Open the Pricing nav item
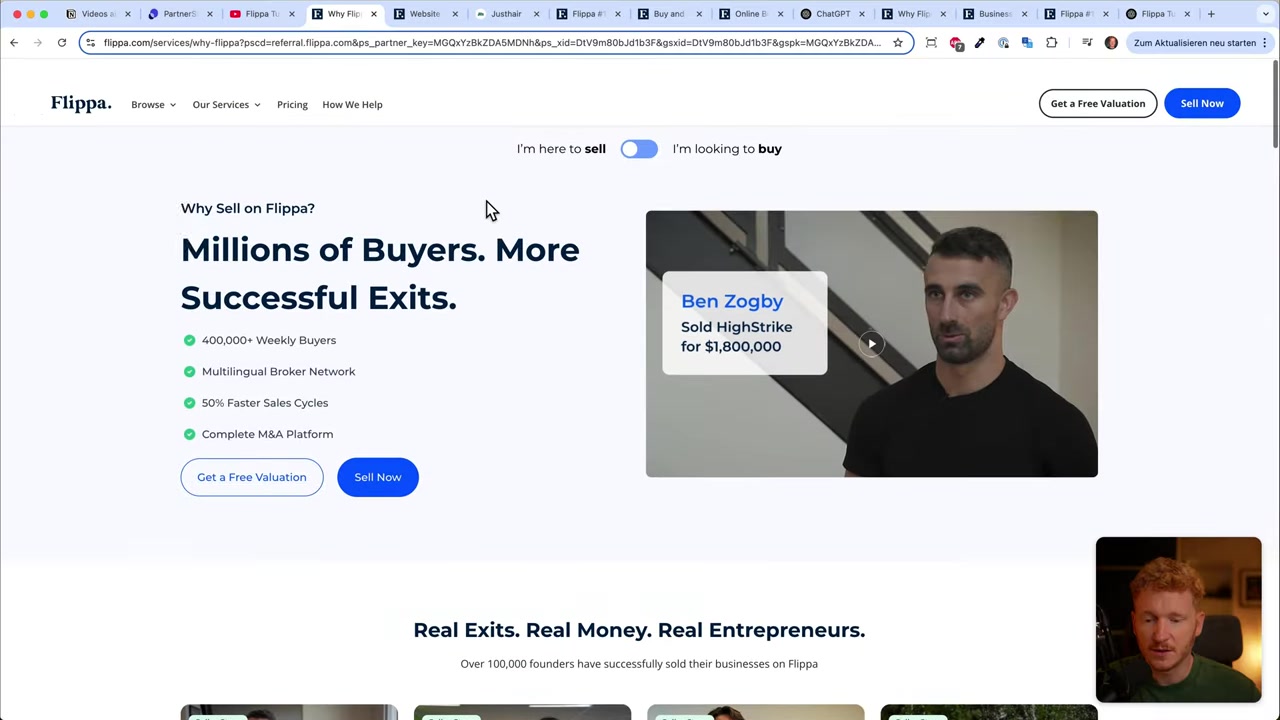The height and width of the screenshot is (720, 1280). [x=292, y=104]
